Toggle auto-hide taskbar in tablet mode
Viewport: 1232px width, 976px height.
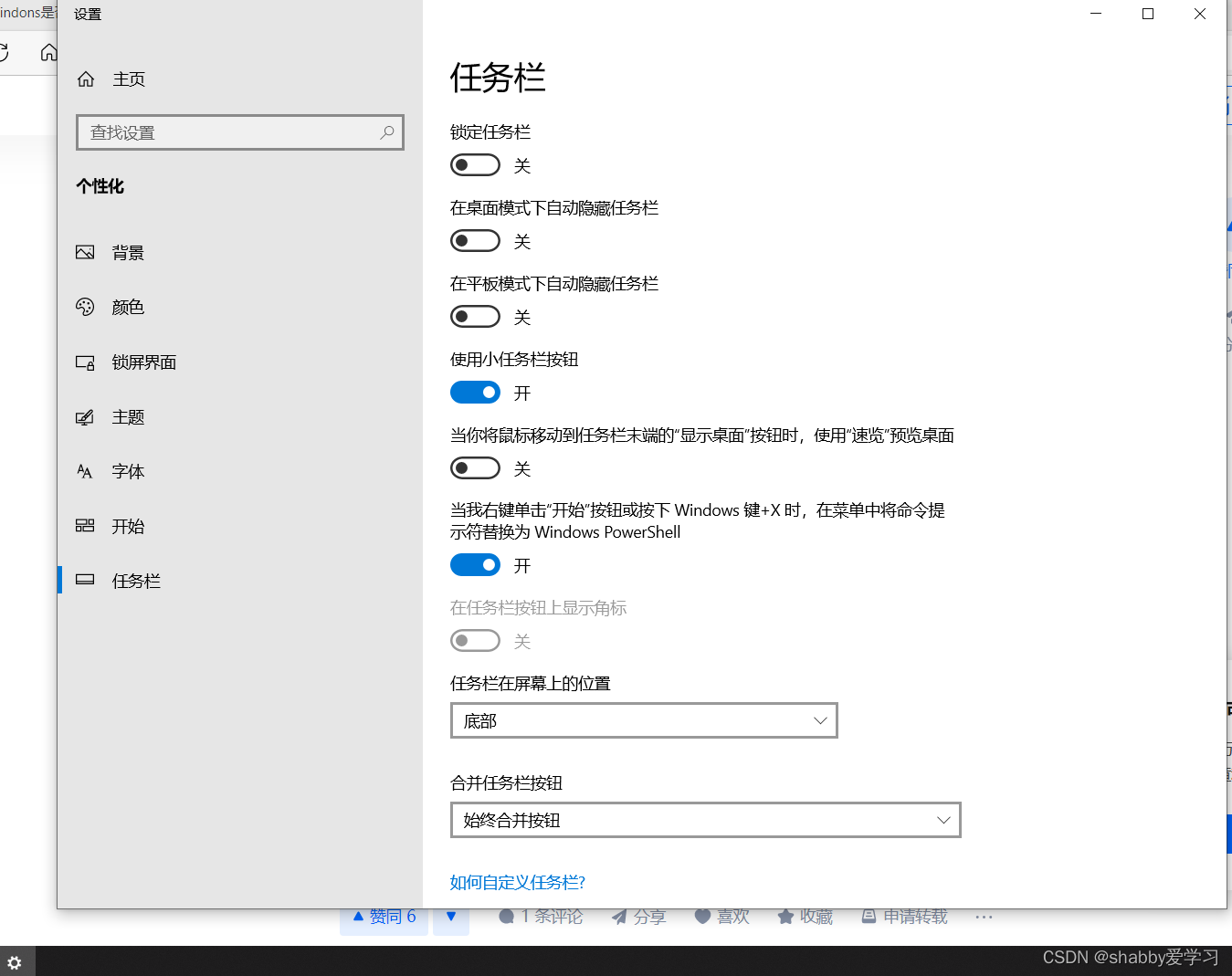click(475, 317)
